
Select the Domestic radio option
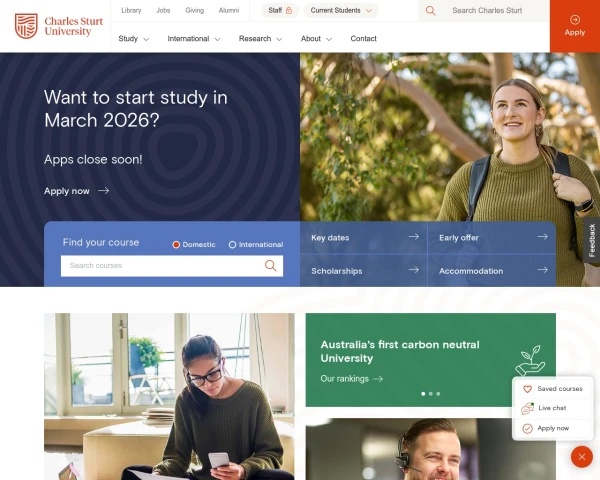[x=176, y=245]
